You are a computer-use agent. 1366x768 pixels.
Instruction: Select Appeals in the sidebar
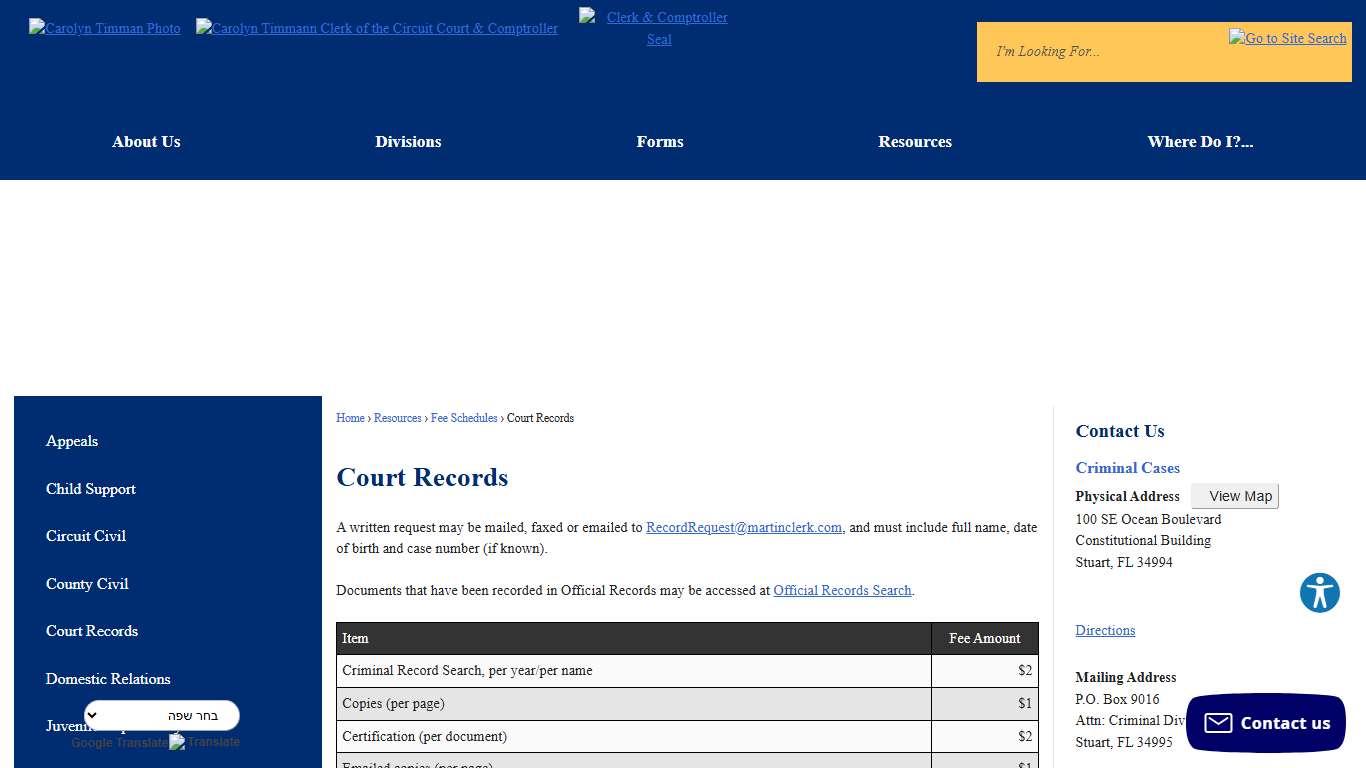[72, 441]
